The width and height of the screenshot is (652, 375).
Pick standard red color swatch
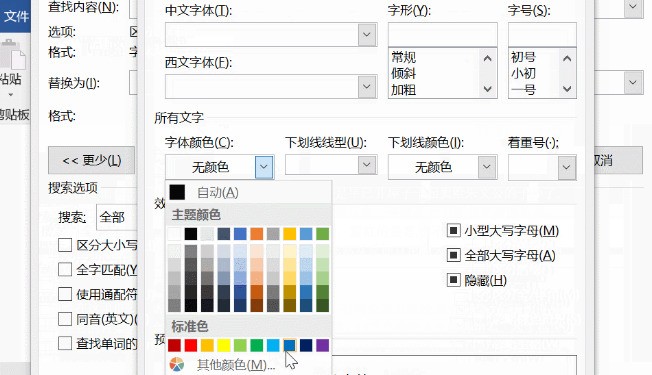tap(191, 345)
